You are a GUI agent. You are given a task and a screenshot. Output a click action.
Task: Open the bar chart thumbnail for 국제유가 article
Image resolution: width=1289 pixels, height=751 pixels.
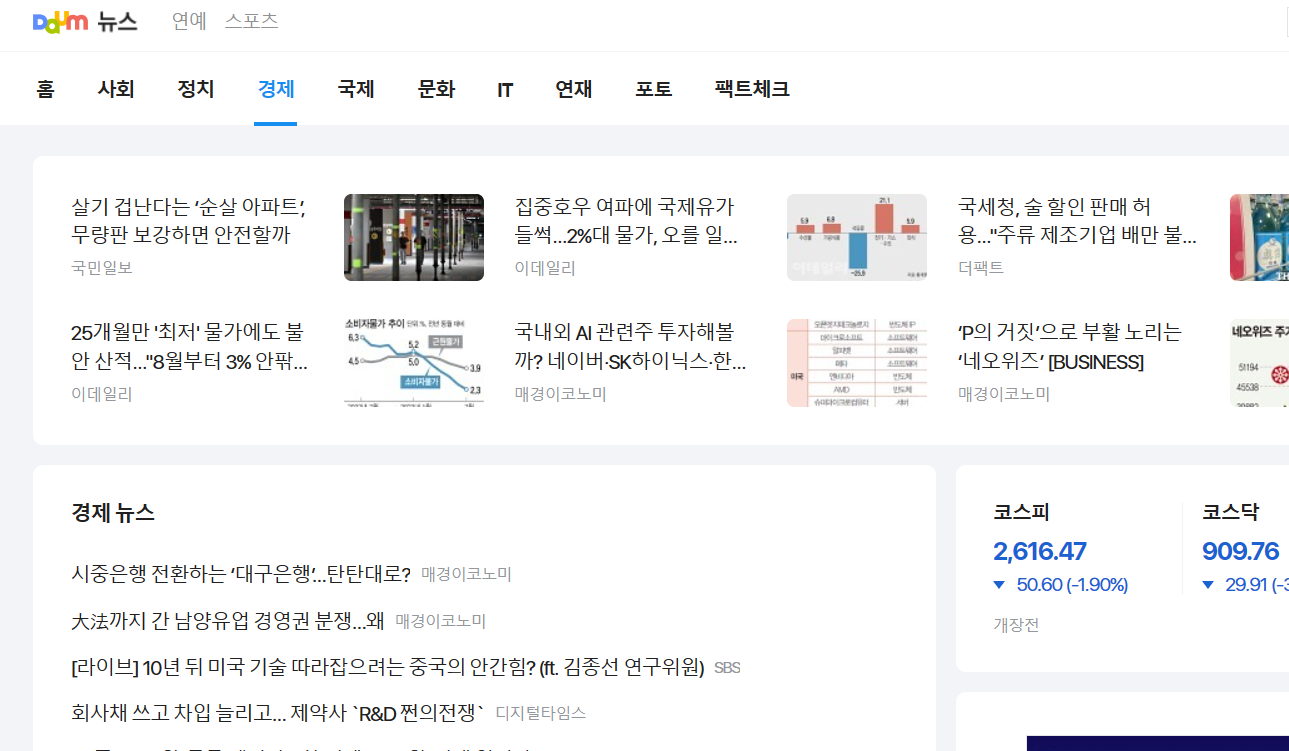(x=857, y=237)
